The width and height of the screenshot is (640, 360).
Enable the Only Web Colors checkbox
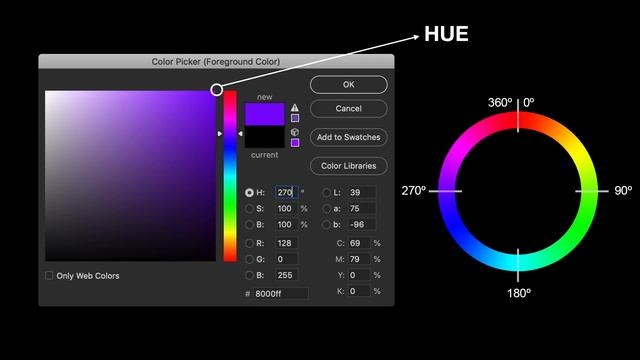point(49,276)
